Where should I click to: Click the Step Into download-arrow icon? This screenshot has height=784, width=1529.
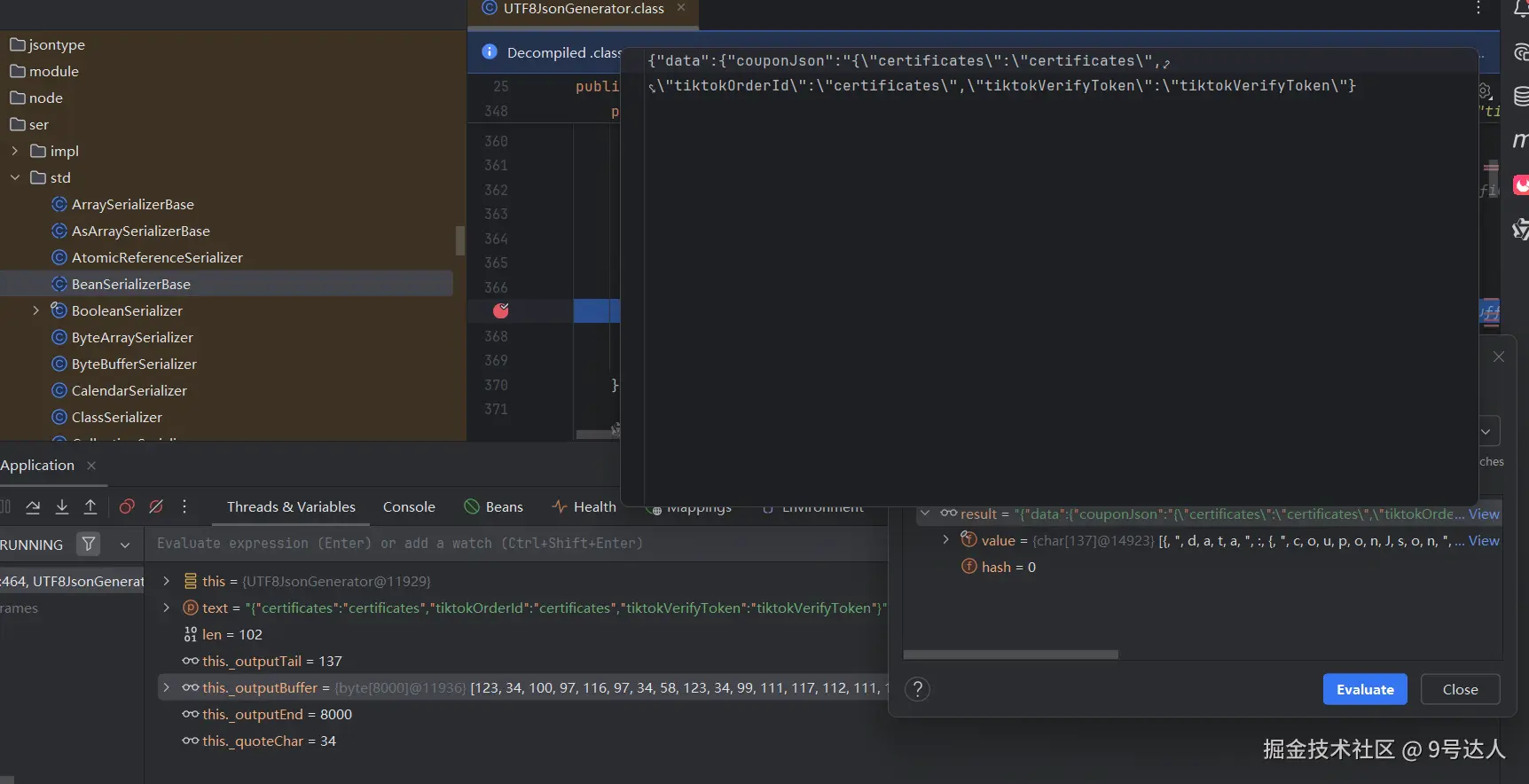pos(62,506)
